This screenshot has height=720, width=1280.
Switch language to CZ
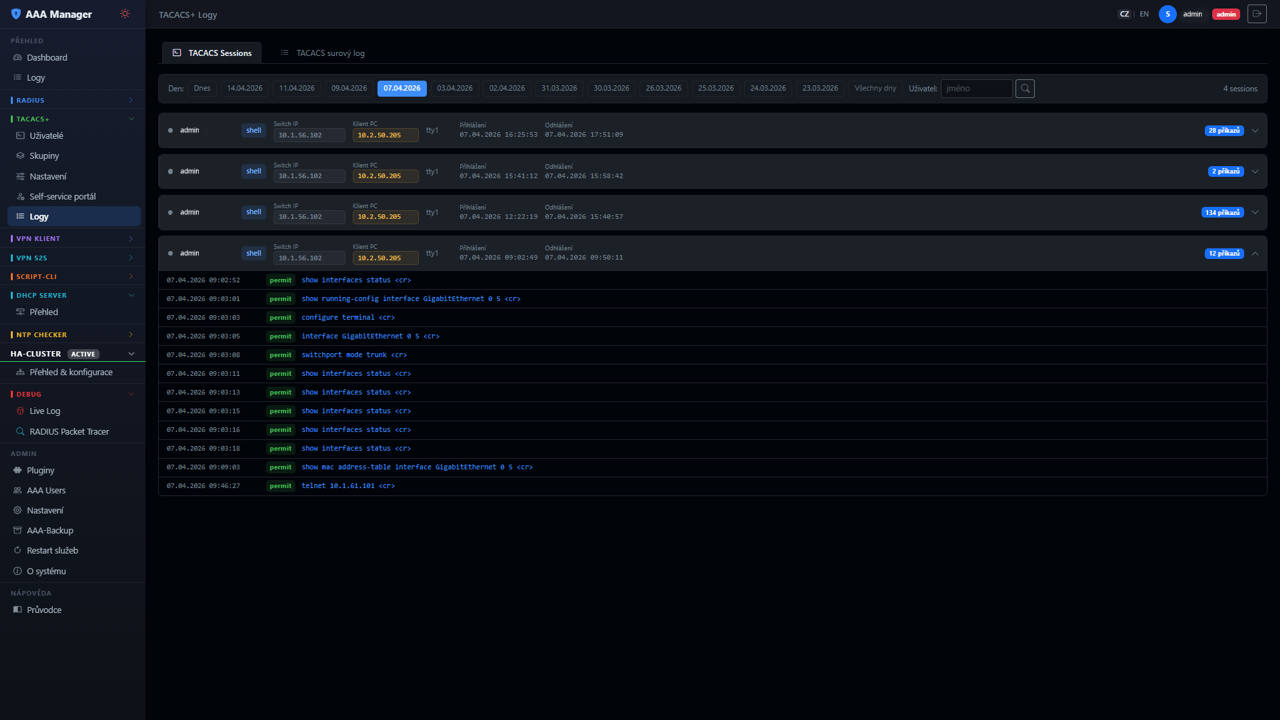tap(1124, 14)
